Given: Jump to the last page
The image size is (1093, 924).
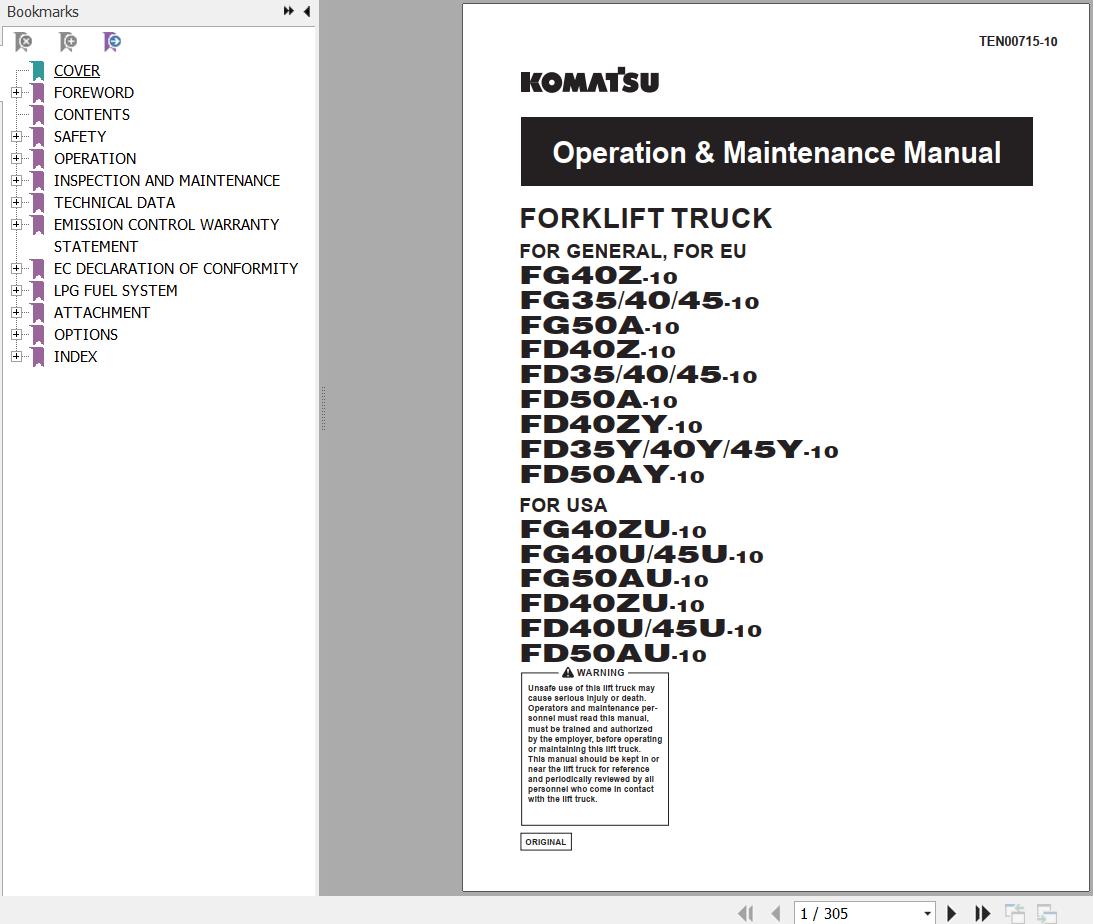Looking at the screenshot, I should pyautogui.click(x=982, y=913).
